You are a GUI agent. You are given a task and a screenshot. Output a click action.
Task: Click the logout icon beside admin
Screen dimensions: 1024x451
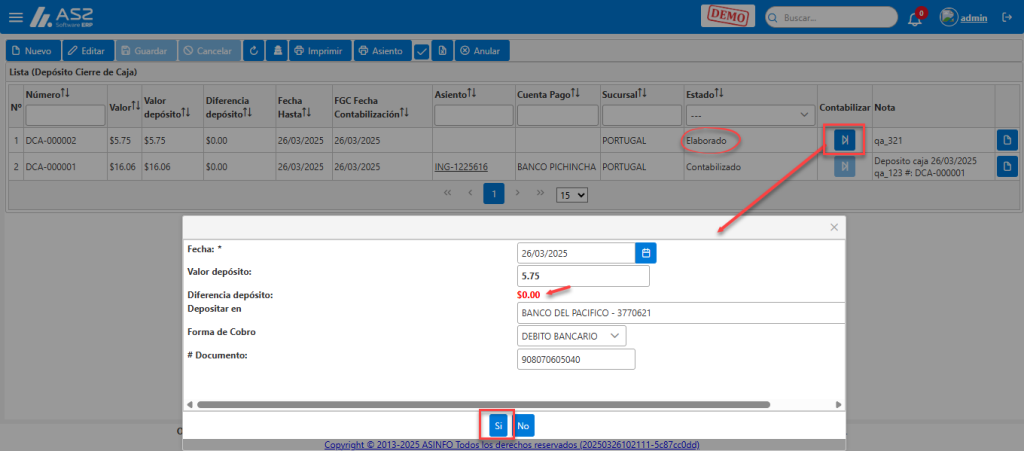coord(1006,18)
